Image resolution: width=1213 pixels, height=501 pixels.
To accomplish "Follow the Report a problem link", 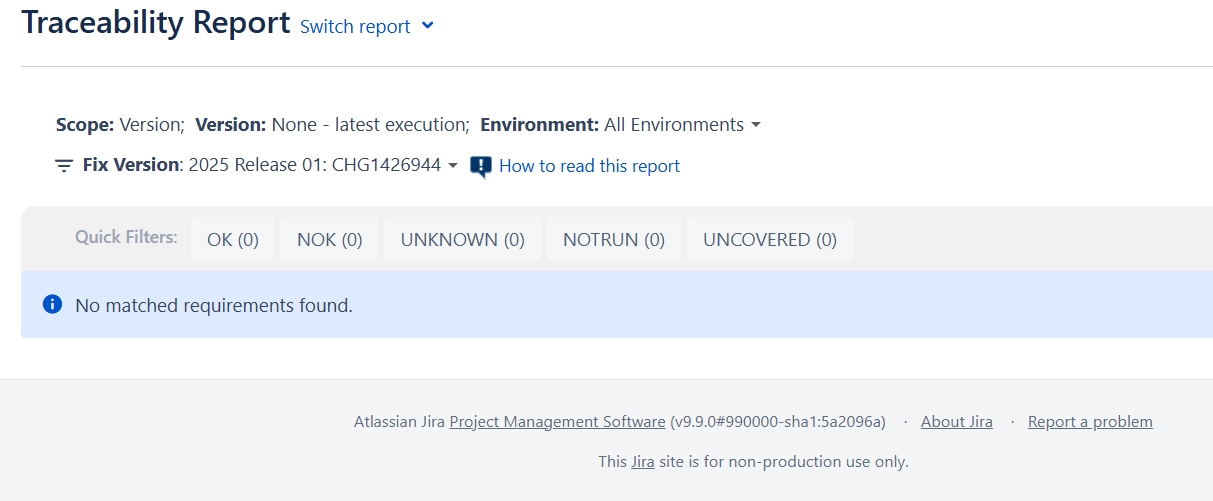I will click(1090, 422).
